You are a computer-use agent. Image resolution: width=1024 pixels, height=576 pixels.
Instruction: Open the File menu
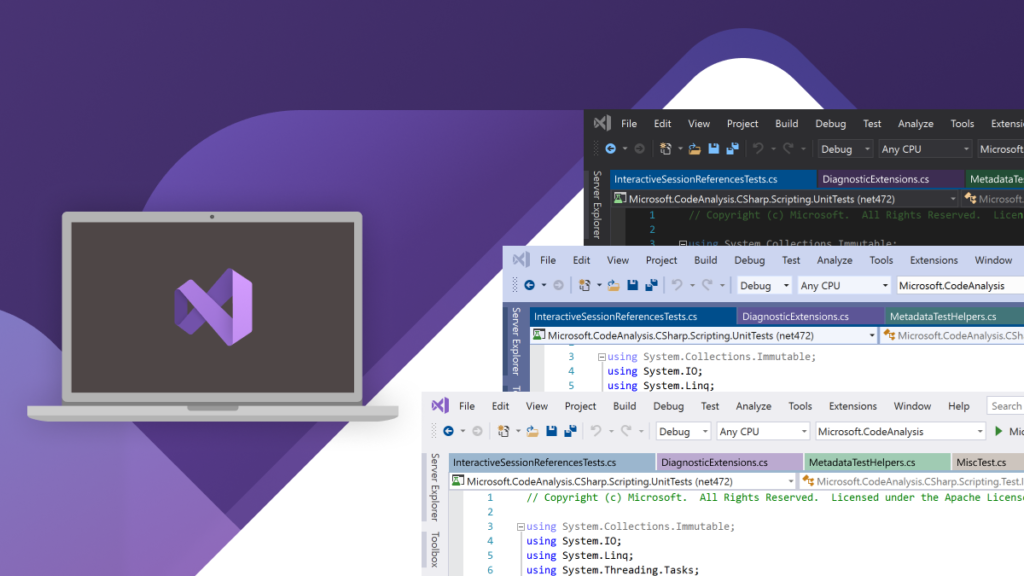[x=468, y=406]
